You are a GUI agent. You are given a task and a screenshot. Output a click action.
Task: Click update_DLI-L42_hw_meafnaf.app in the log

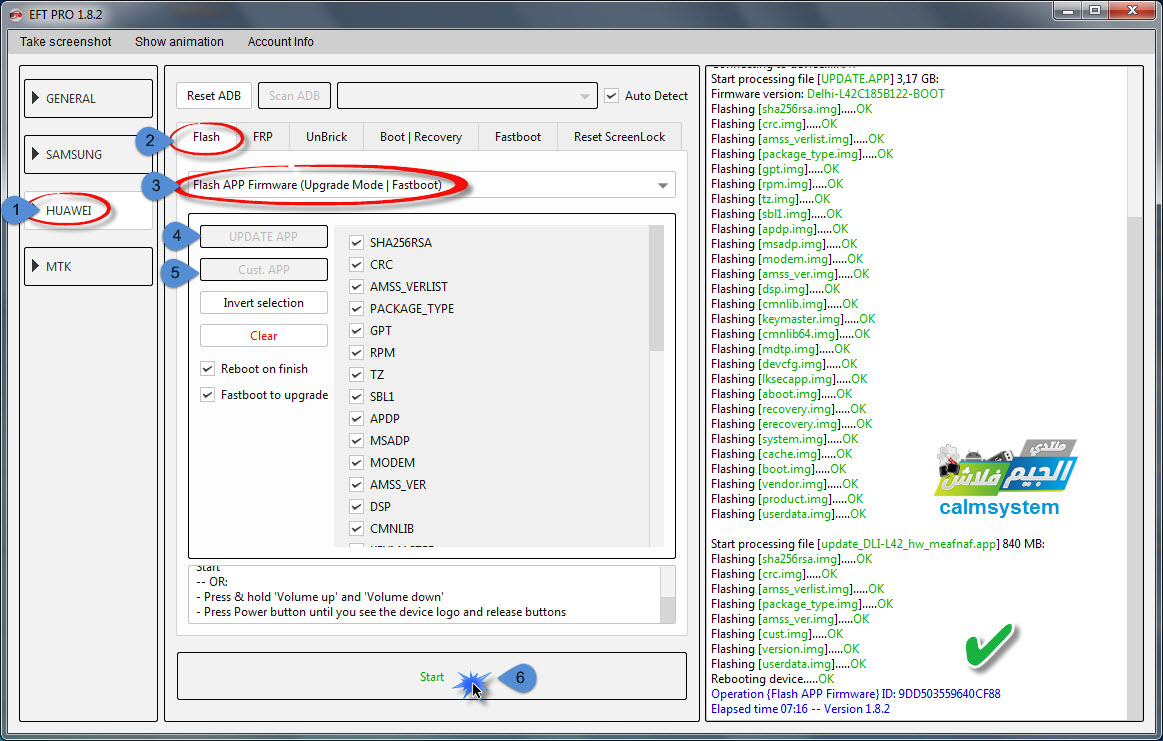click(909, 544)
